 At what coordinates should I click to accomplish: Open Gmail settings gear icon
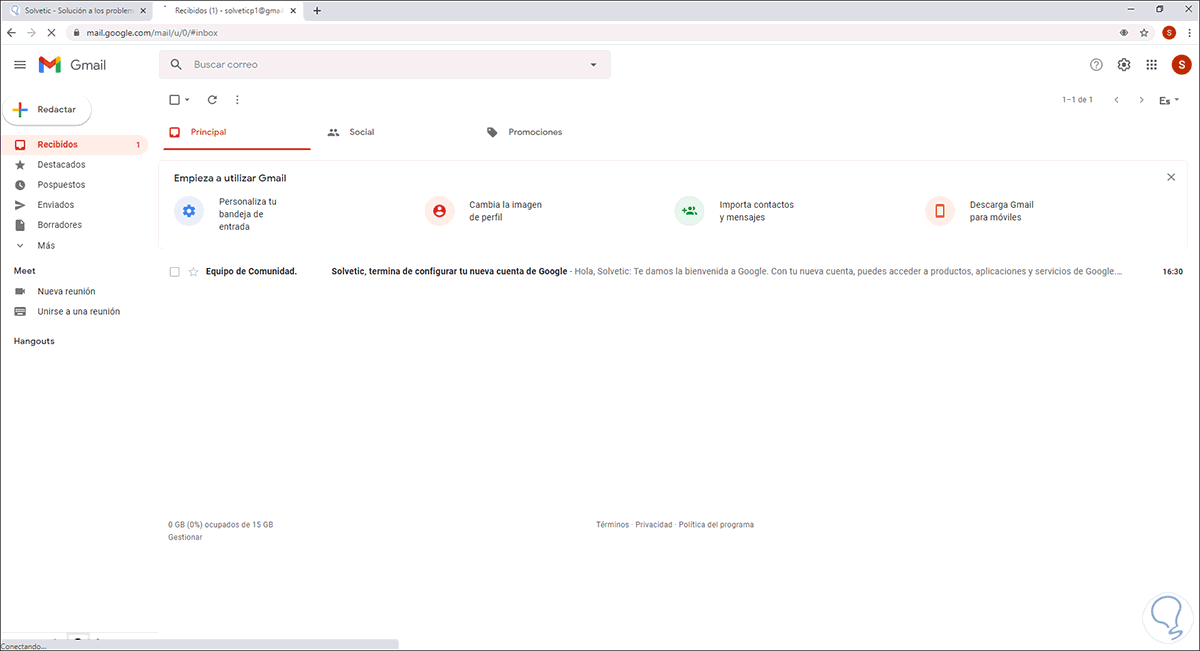pyautogui.click(x=1124, y=65)
